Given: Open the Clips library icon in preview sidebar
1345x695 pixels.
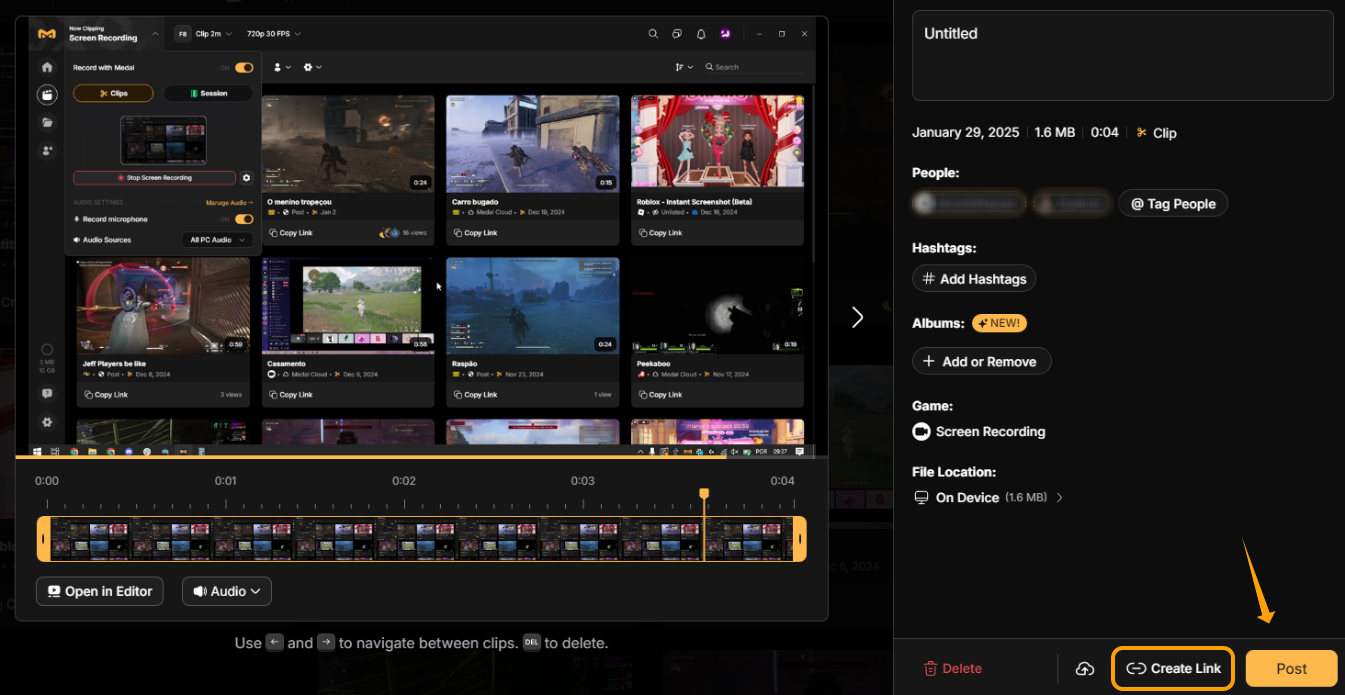Looking at the screenshot, I should pyautogui.click(x=47, y=95).
